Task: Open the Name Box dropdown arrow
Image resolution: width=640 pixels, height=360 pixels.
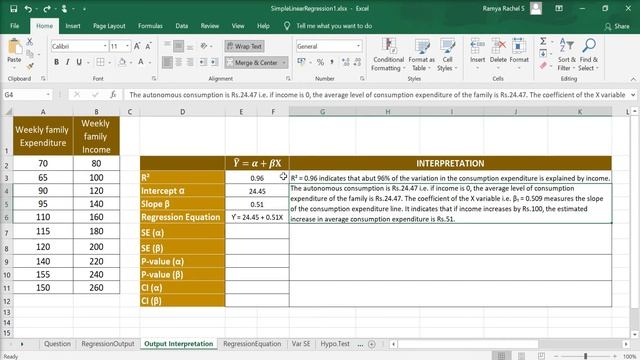Action: pos(48,95)
